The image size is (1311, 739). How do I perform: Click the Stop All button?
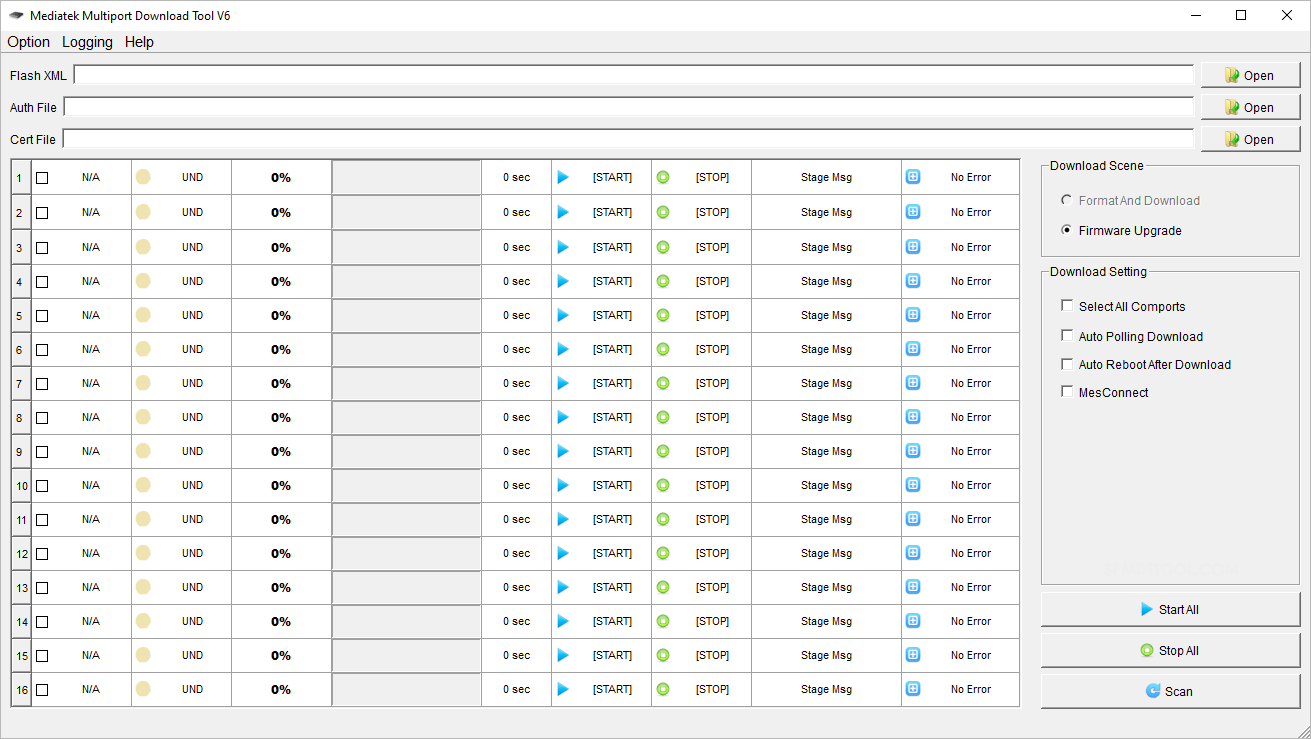pyautogui.click(x=1170, y=650)
